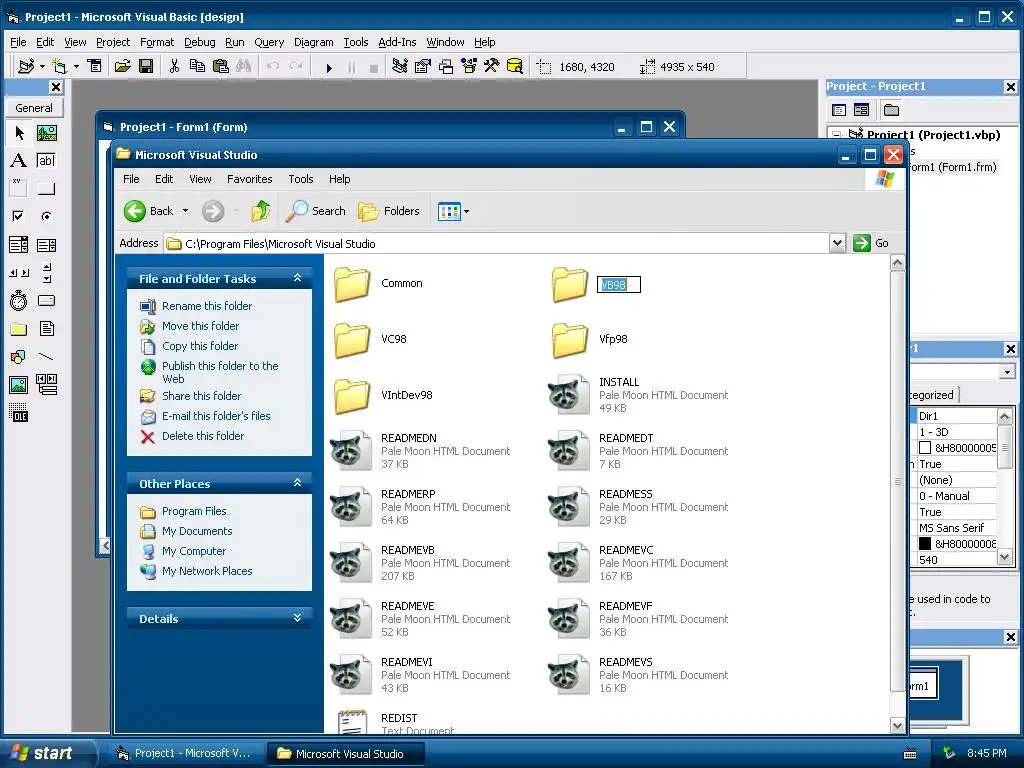1024x768 pixels.
Task: Save the project using the toolbar
Action: pyautogui.click(x=146, y=67)
